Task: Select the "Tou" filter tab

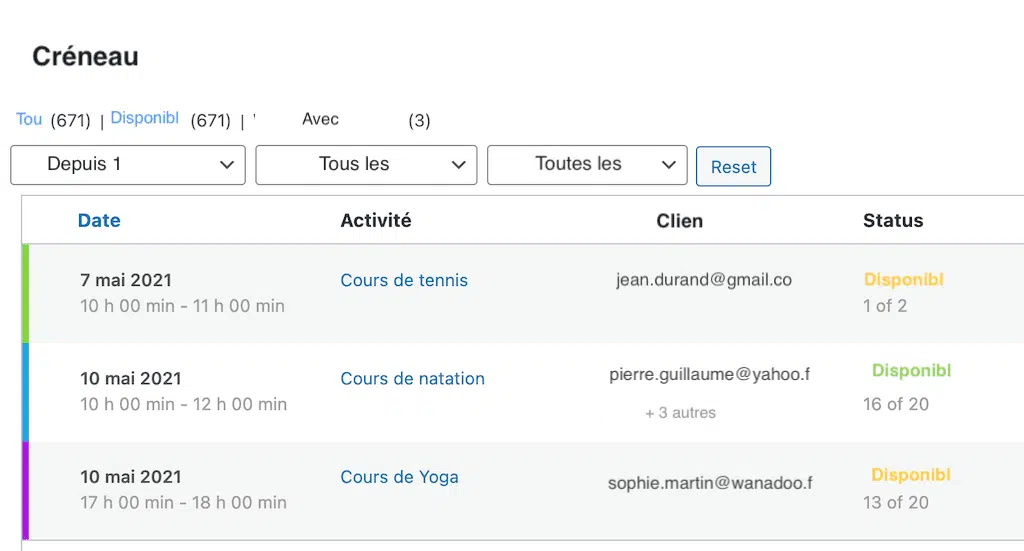Action: point(29,119)
